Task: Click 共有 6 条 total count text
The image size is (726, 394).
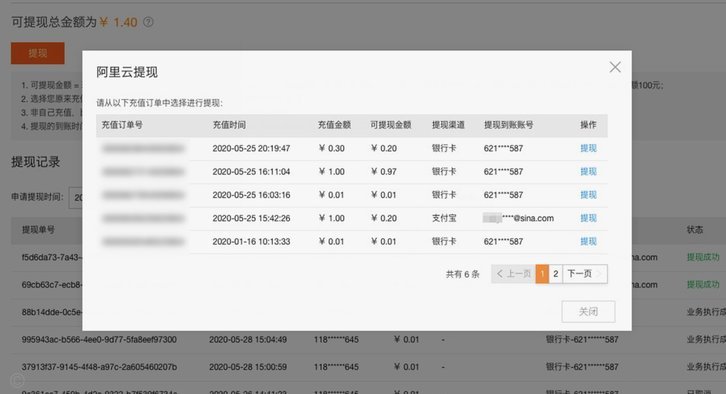Action: pyautogui.click(x=463, y=274)
